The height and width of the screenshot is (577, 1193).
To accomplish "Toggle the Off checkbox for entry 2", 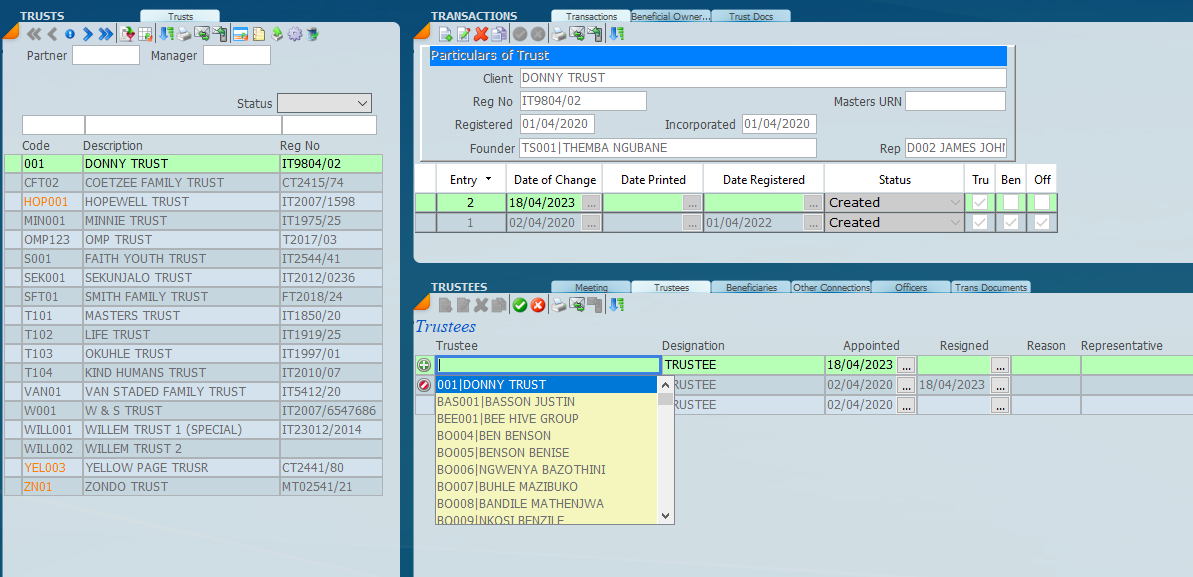I will coord(1042,202).
